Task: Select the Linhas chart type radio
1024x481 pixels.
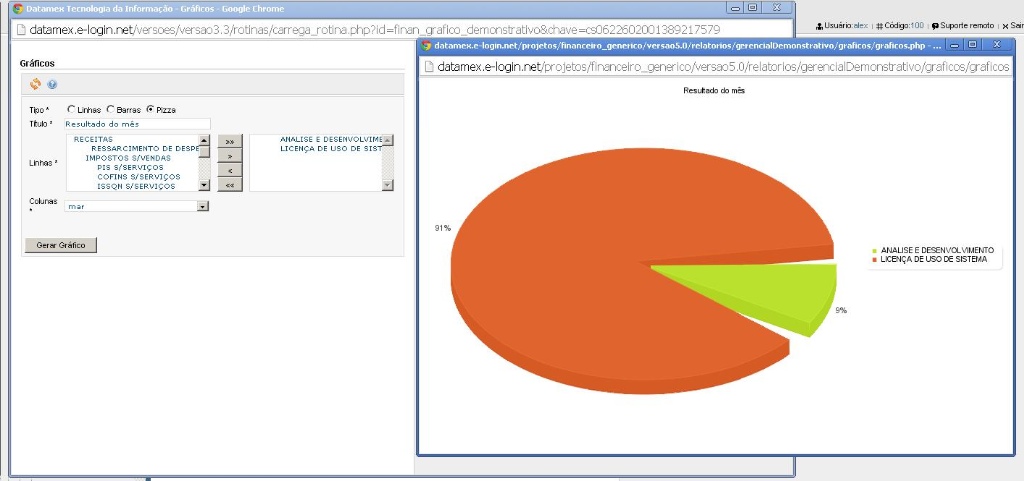Action: pyautogui.click(x=71, y=109)
